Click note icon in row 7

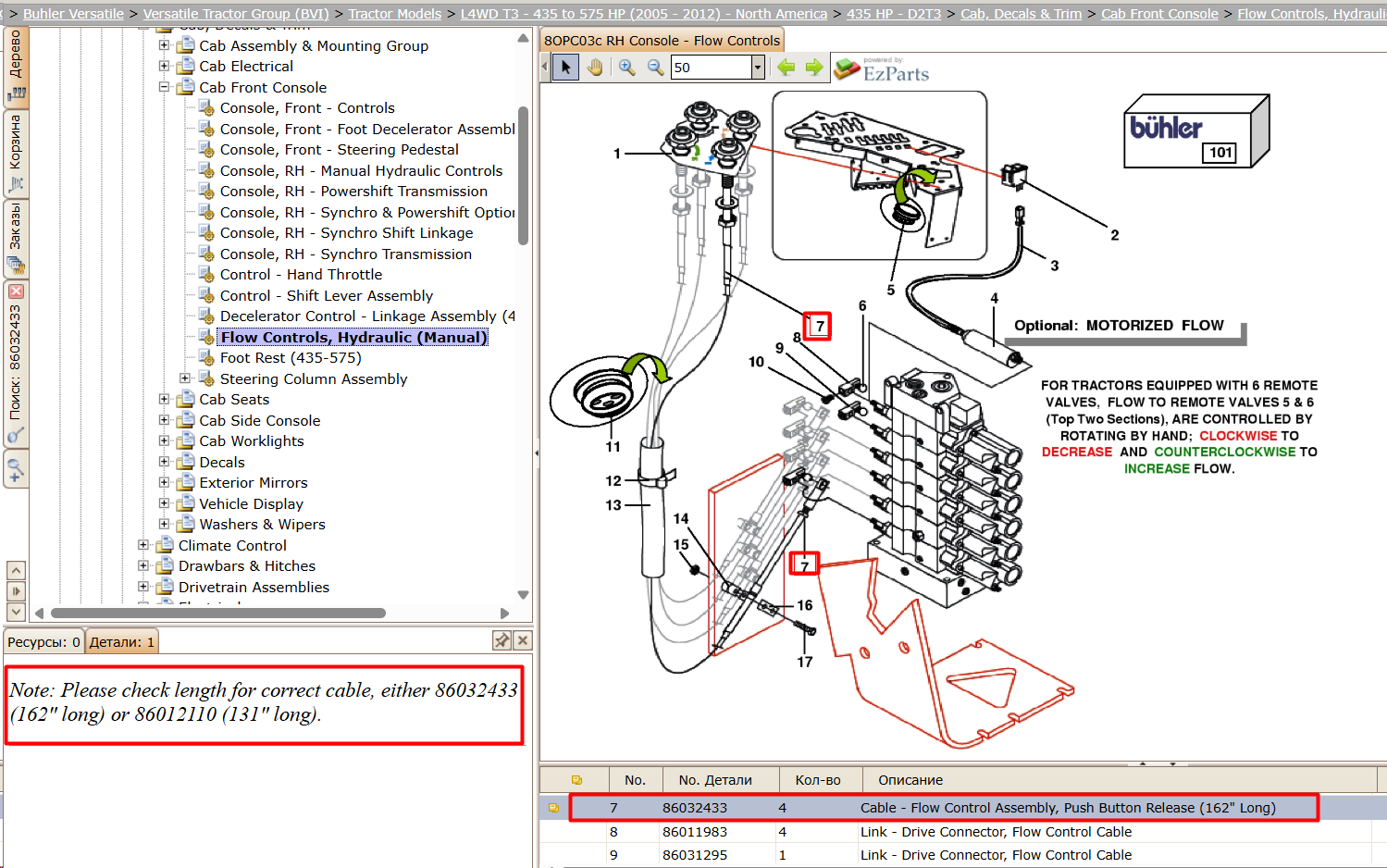[x=553, y=808]
